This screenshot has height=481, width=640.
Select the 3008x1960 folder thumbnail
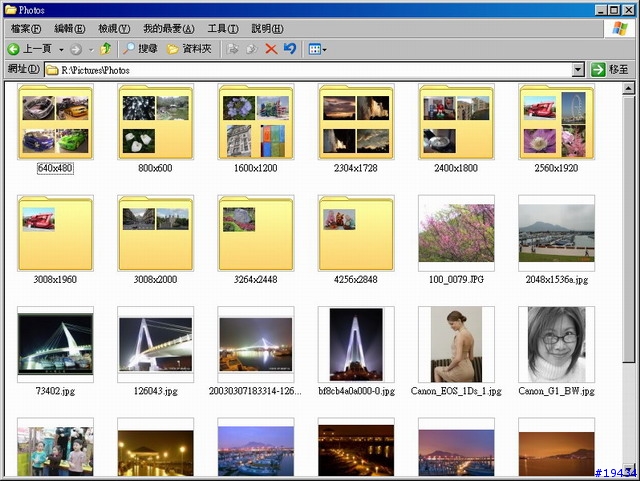tap(55, 233)
